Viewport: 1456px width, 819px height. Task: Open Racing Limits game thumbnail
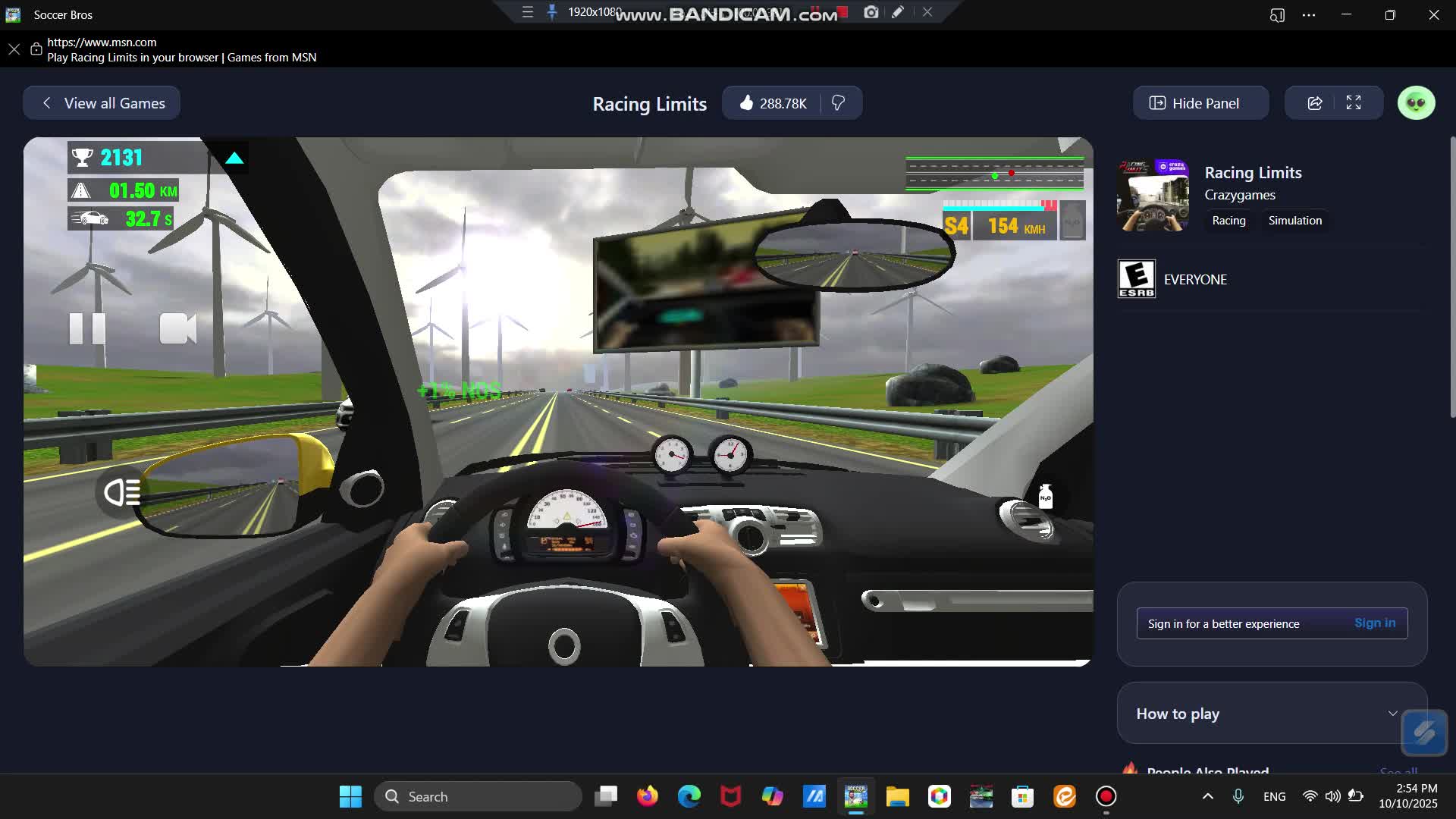[x=1153, y=196]
